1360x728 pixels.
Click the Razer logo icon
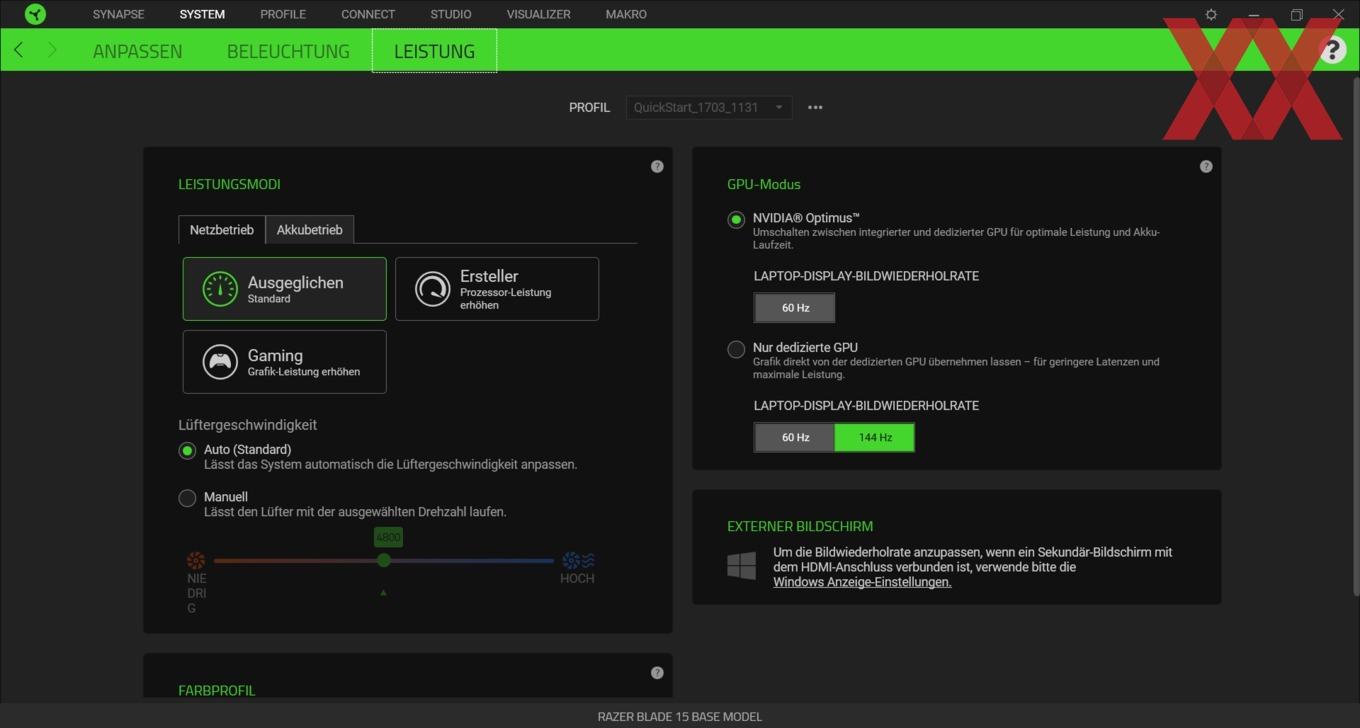(35, 14)
